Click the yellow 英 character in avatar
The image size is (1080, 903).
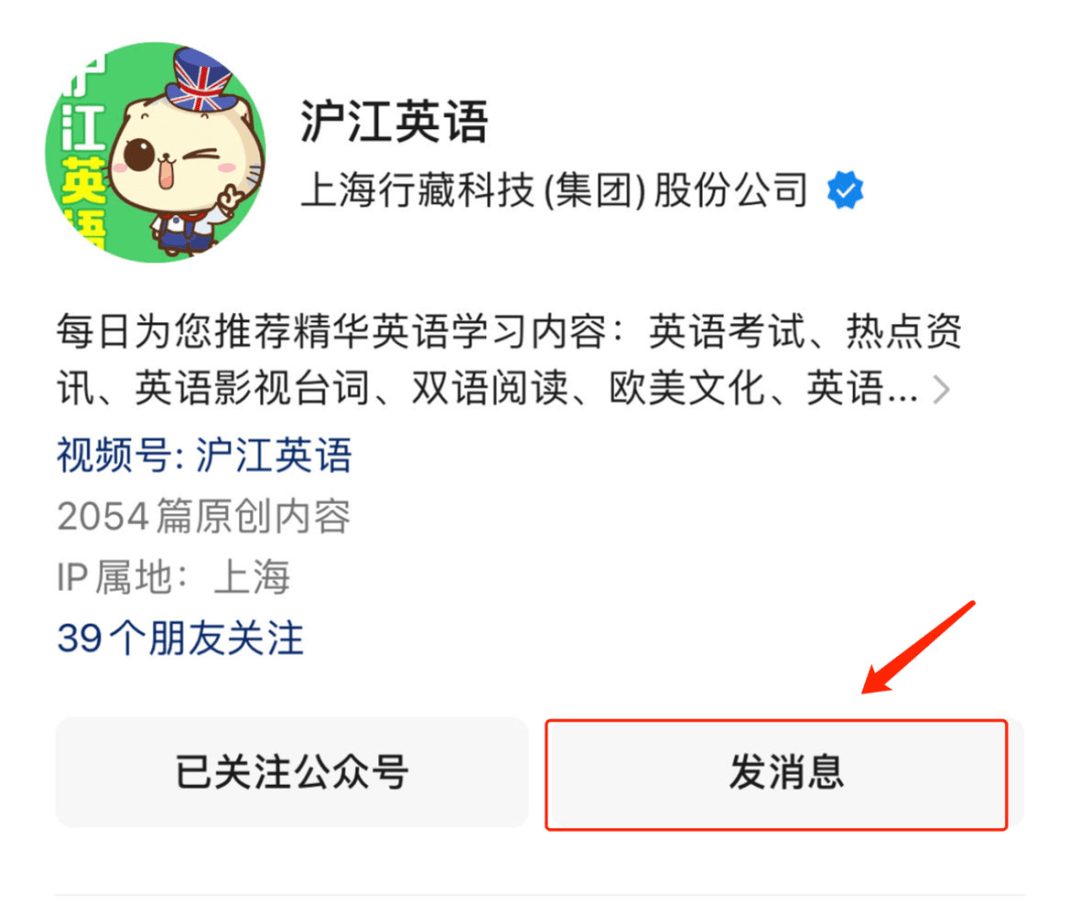[84, 181]
